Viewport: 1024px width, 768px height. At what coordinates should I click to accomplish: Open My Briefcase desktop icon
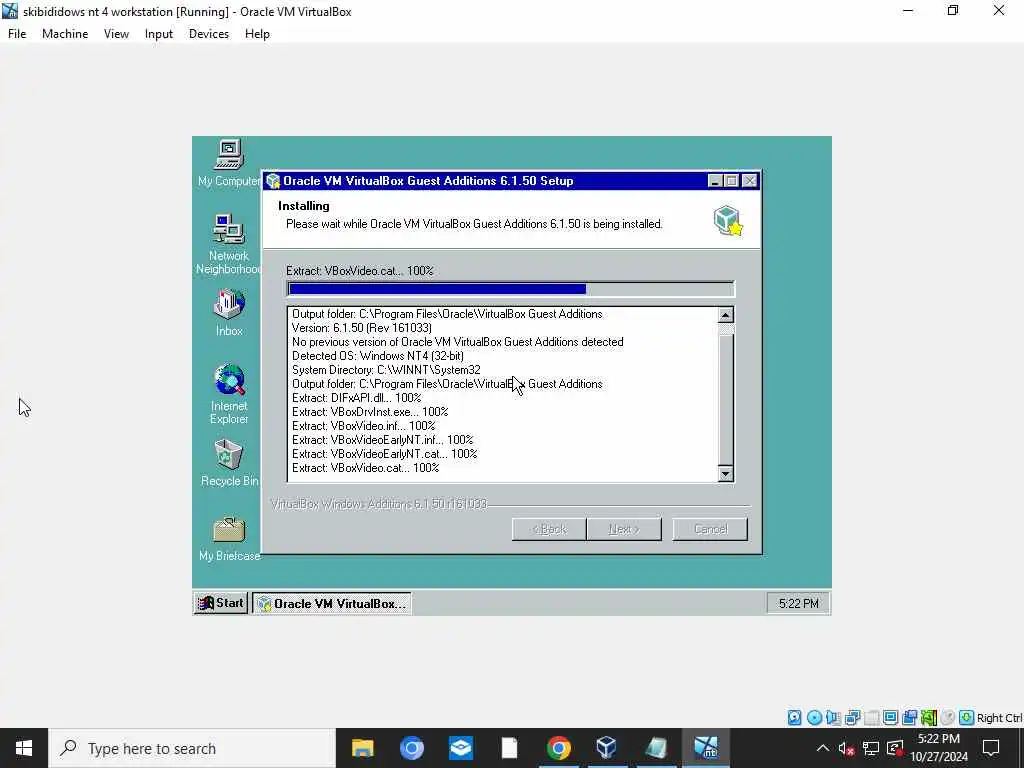pos(229,539)
